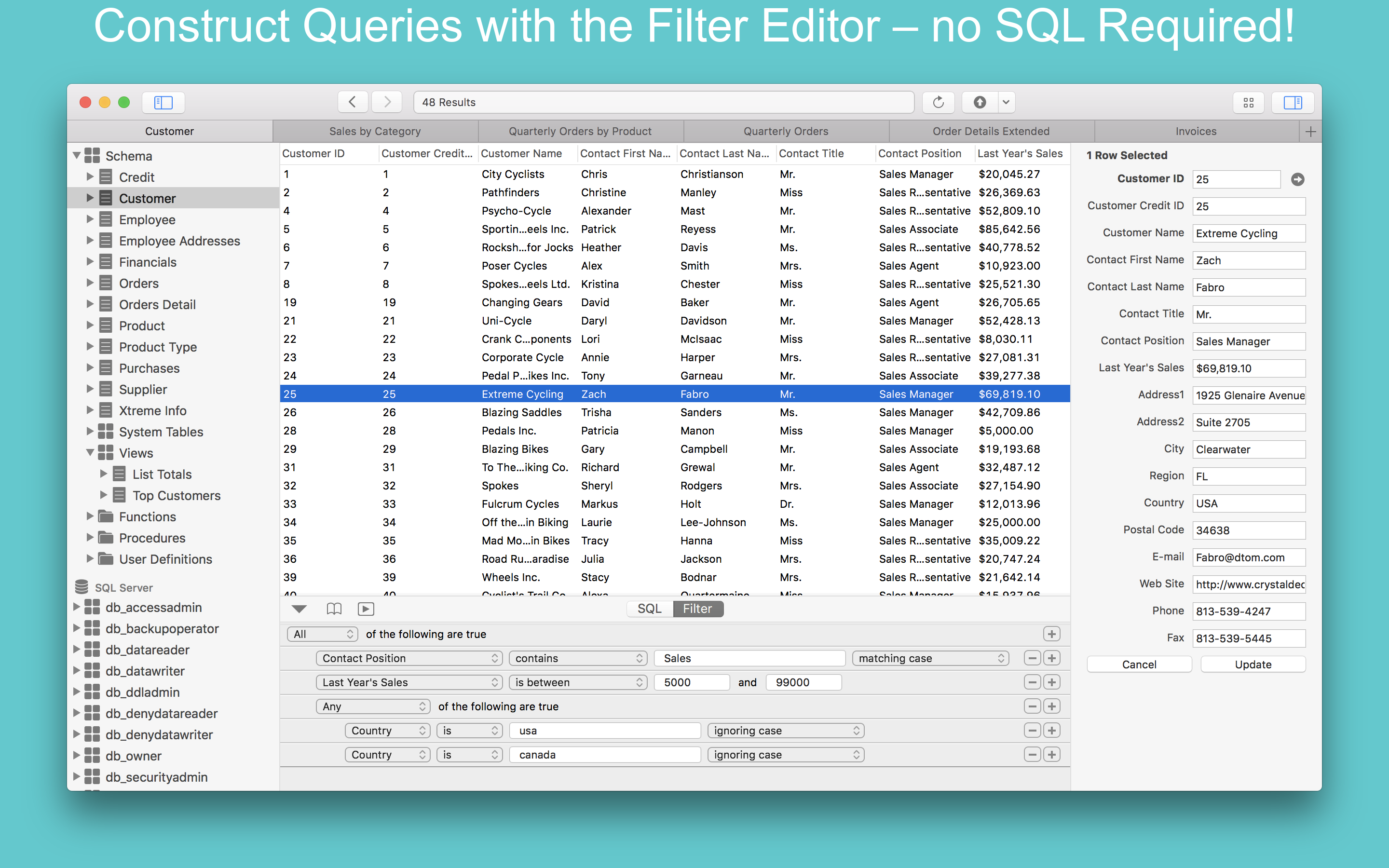This screenshot has width=1389, height=868.
Task: Go back with the left chevron button
Action: (x=353, y=102)
